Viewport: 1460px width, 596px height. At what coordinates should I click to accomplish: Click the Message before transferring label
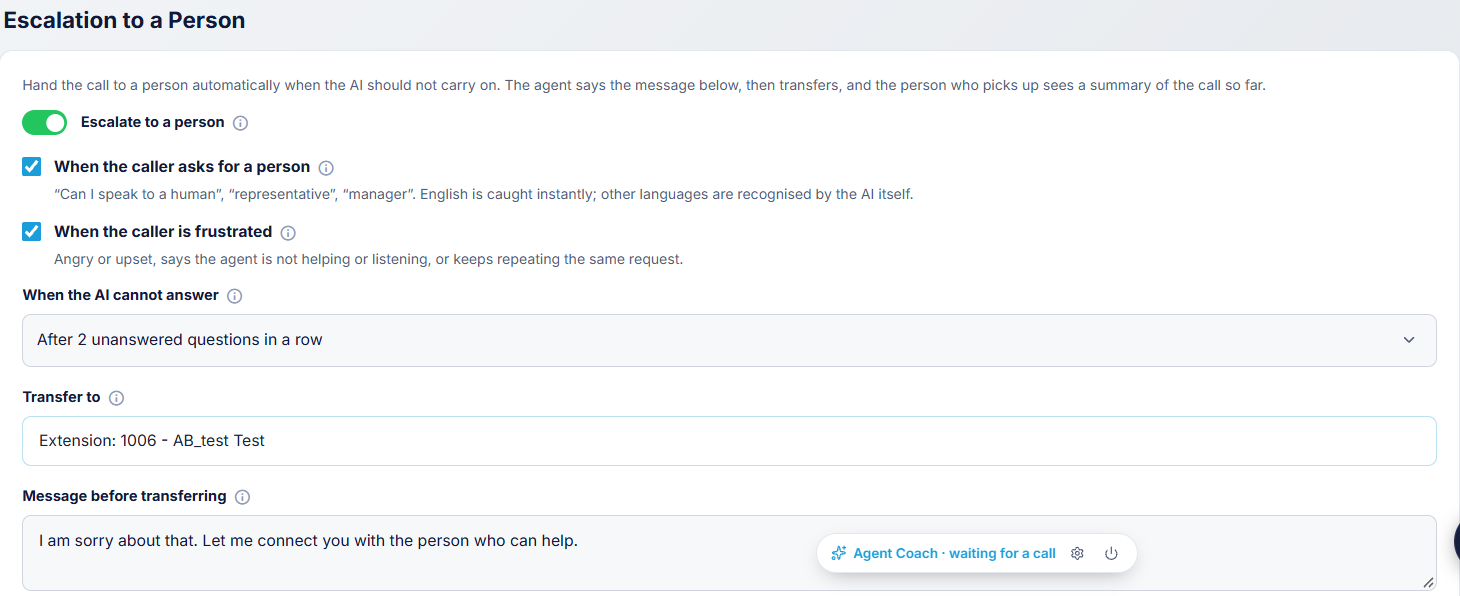pyautogui.click(x=125, y=496)
